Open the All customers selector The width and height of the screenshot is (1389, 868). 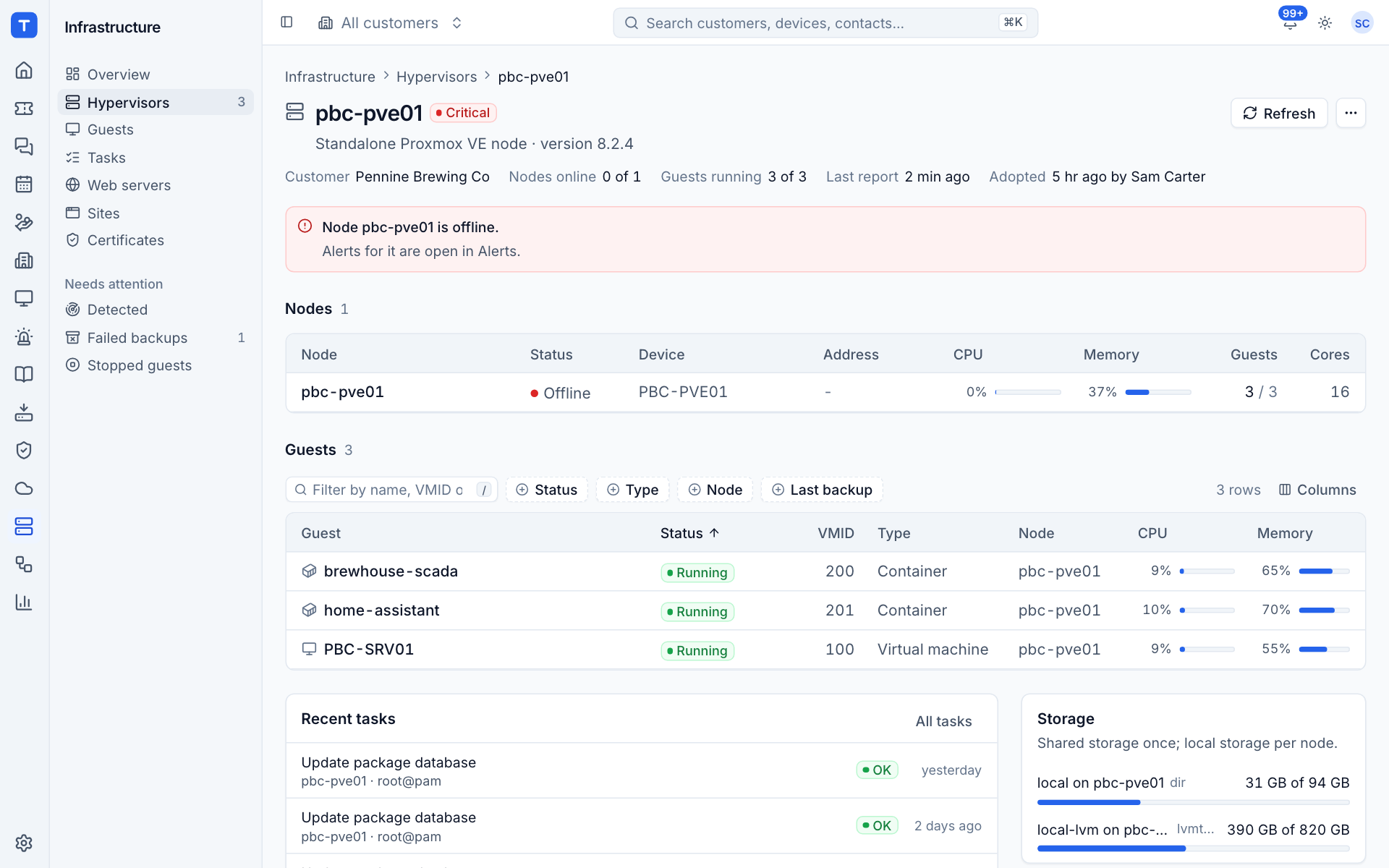pyautogui.click(x=391, y=22)
